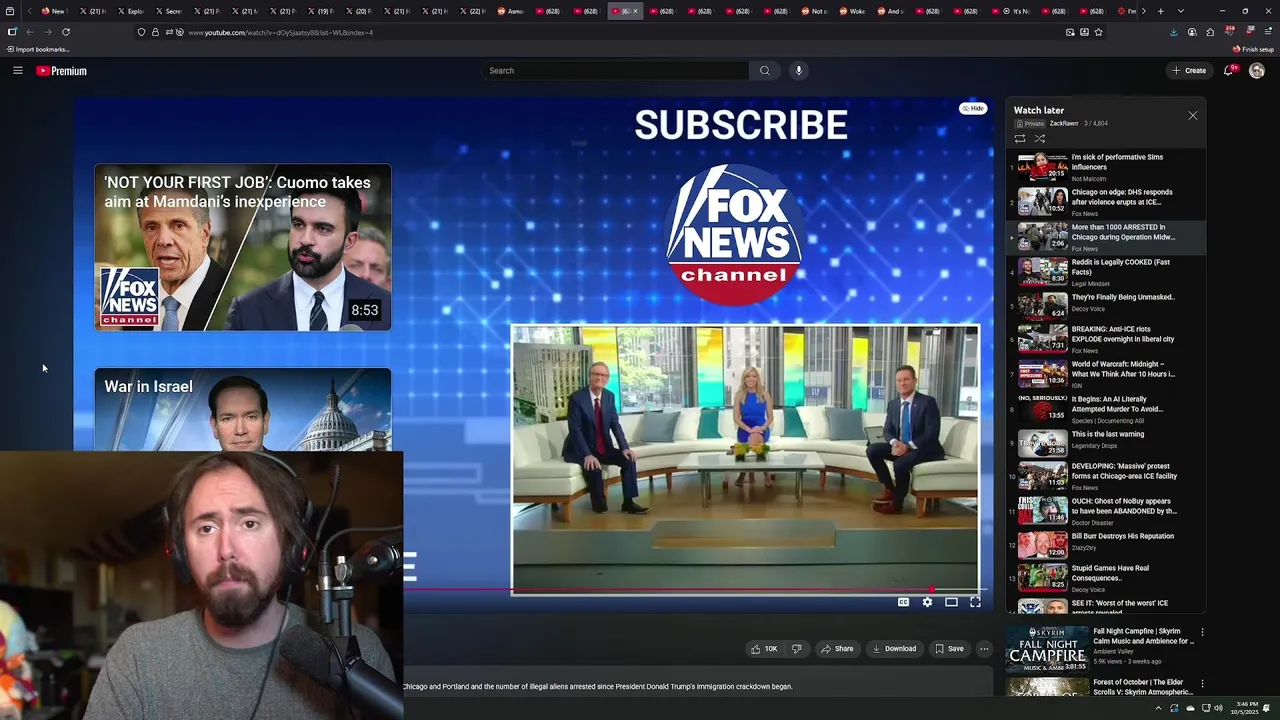Click the video progress bar
This screenshot has height=720, width=1280.
[x=698, y=589]
